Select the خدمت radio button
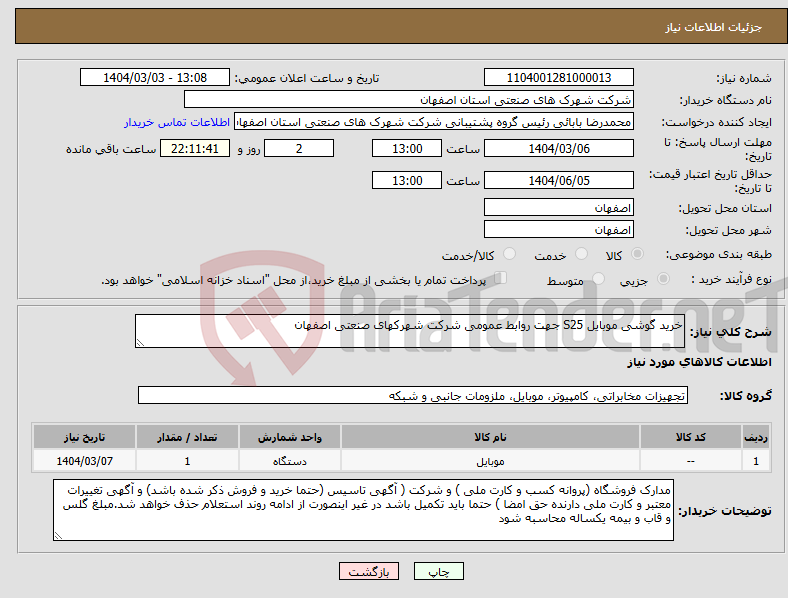This screenshot has width=788, height=598. [x=581, y=254]
